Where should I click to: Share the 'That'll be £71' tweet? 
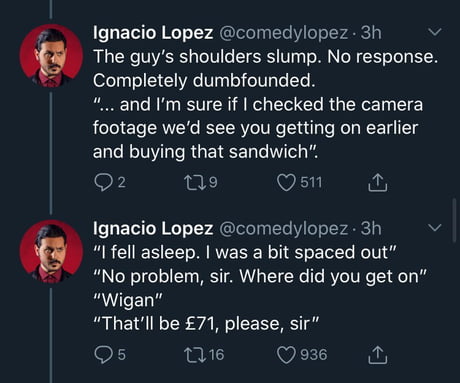tap(378, 354)
